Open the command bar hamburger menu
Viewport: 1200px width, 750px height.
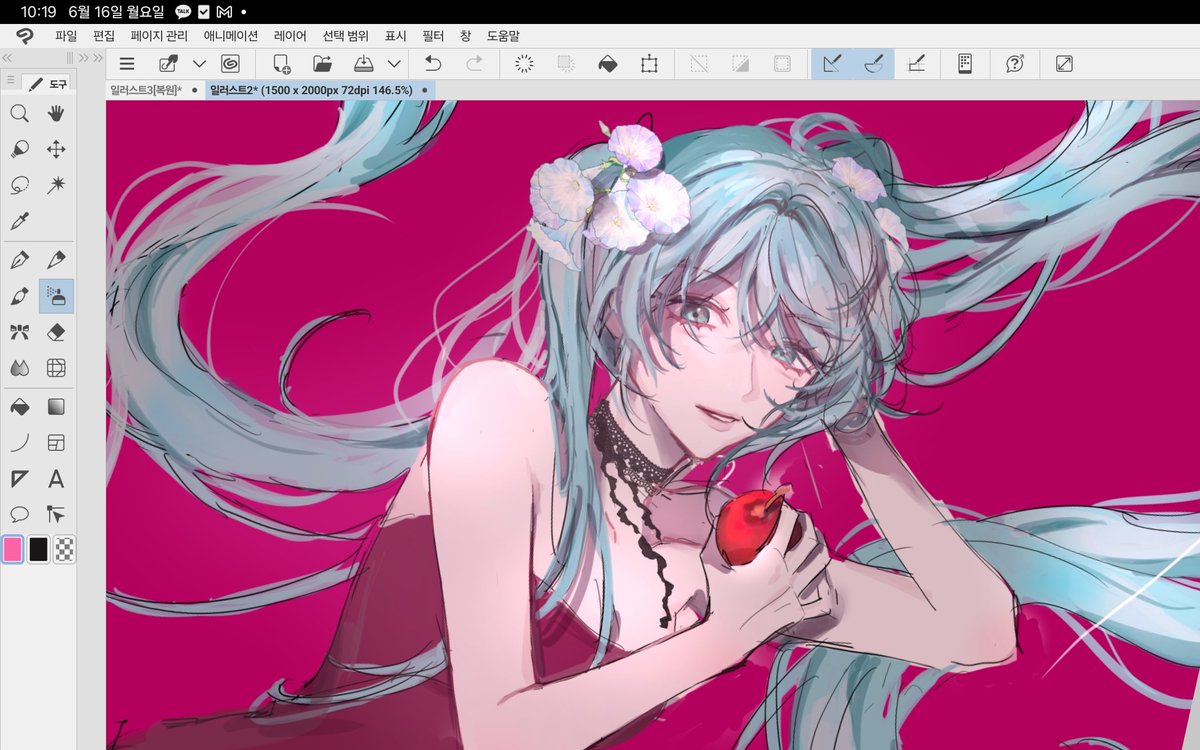(127, 64)
